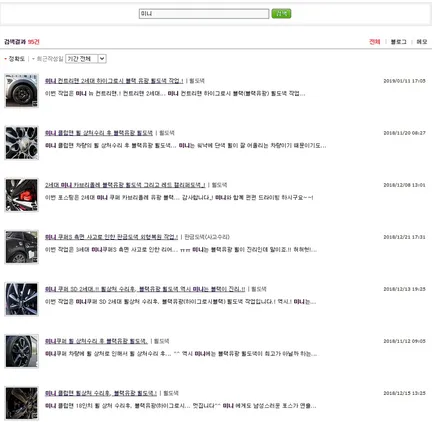Open the period range dropdown

click(86, 59)
